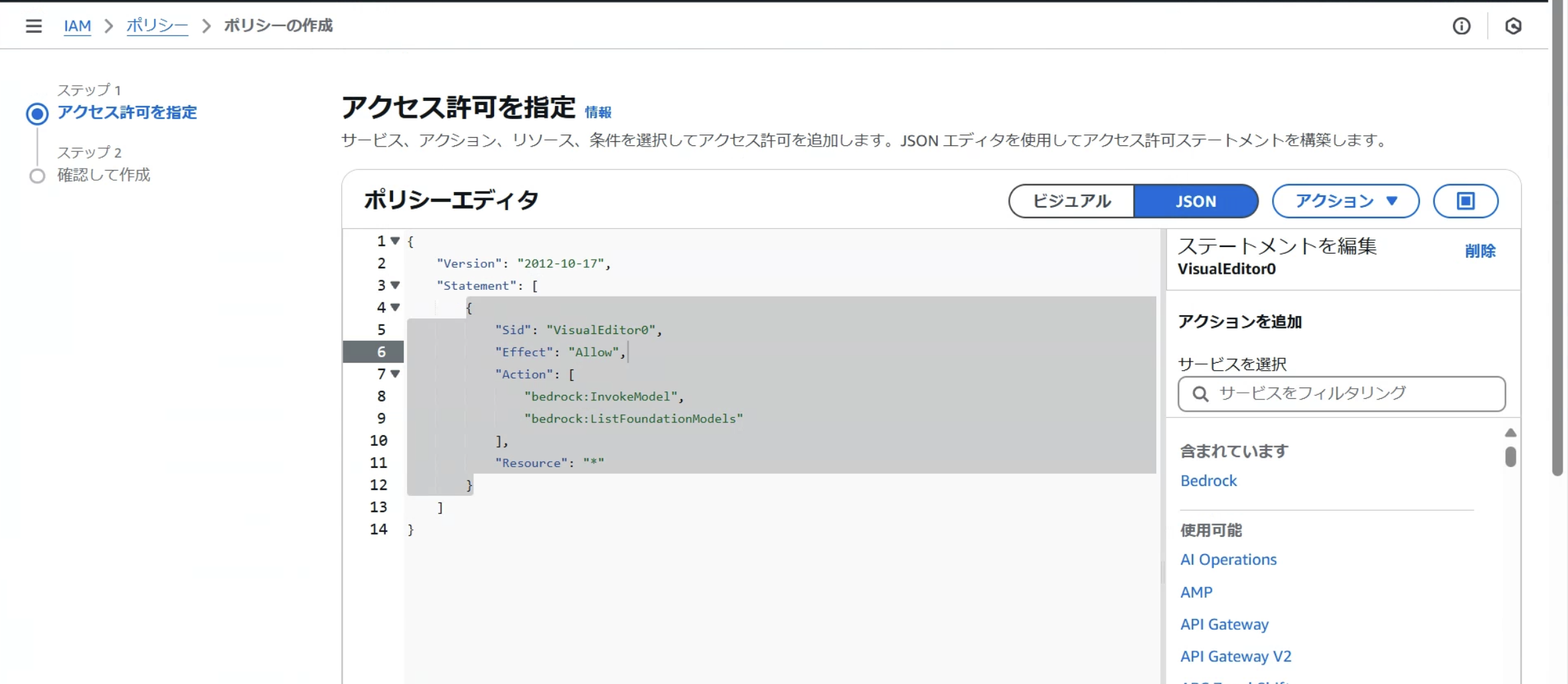Maximize the policy editor with the square icon
The image size is (1568, 684).
pos(1466,201)
